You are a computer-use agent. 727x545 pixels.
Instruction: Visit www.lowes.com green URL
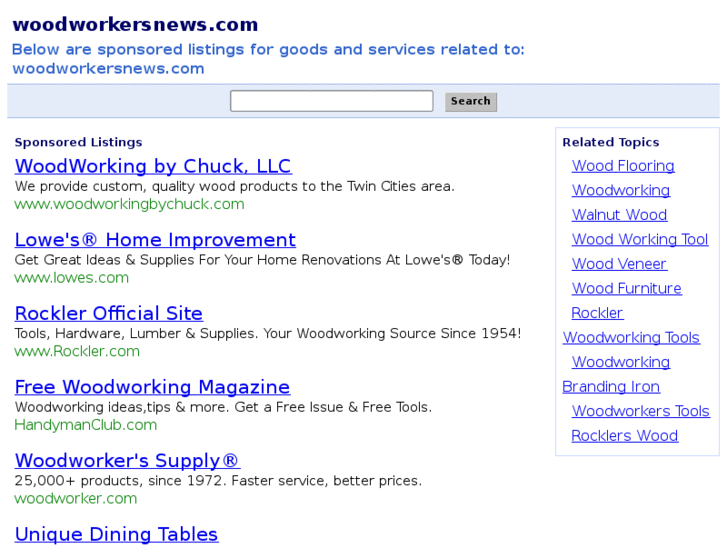pos(71,278)
